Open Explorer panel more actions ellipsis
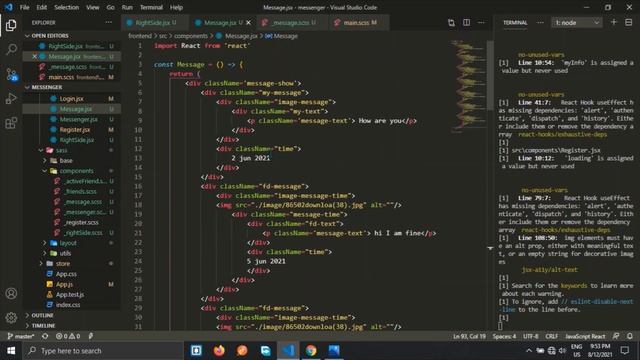 tap(109, 22)
